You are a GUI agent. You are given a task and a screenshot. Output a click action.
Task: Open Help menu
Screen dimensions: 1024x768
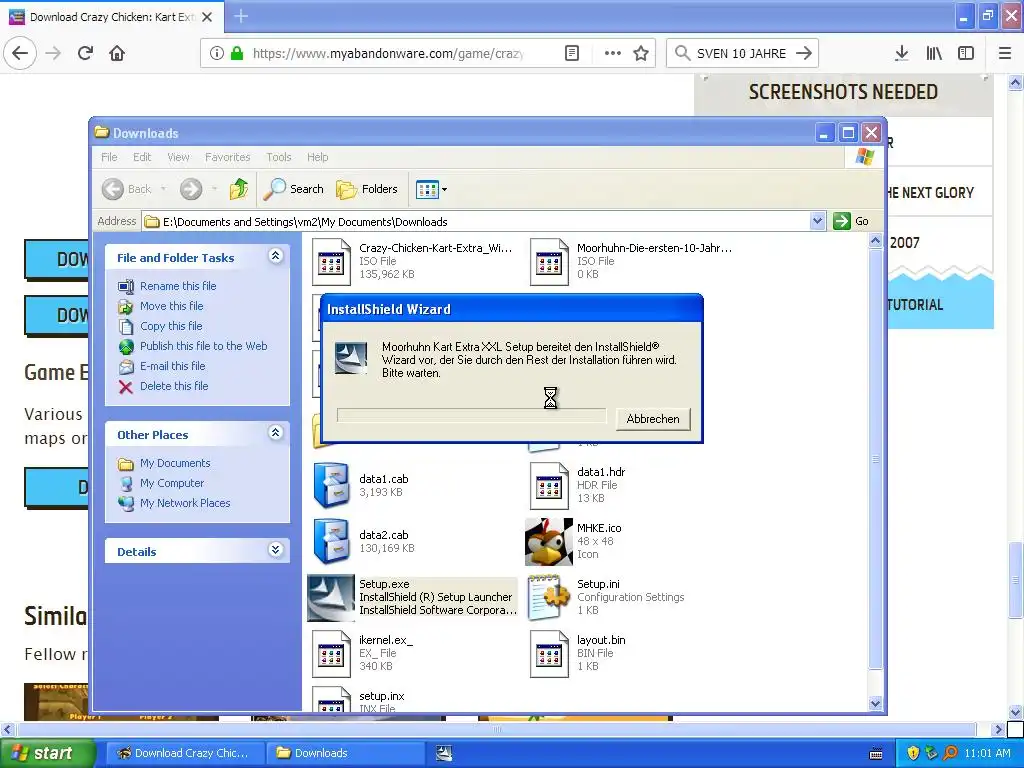tap(317, 157)
